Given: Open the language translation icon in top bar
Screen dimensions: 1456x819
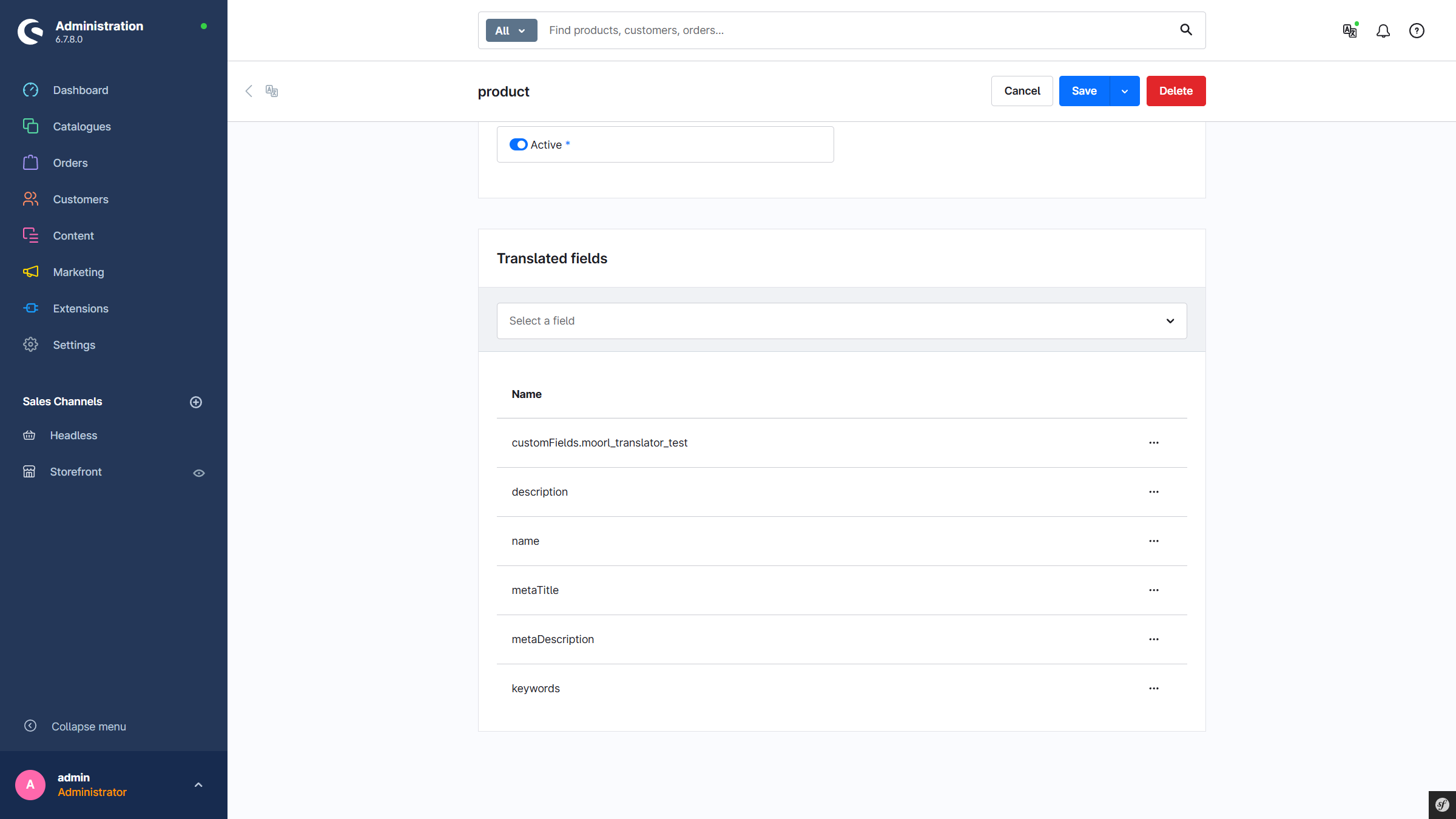Looking at the screenshot, I should tap(1349, 30).
